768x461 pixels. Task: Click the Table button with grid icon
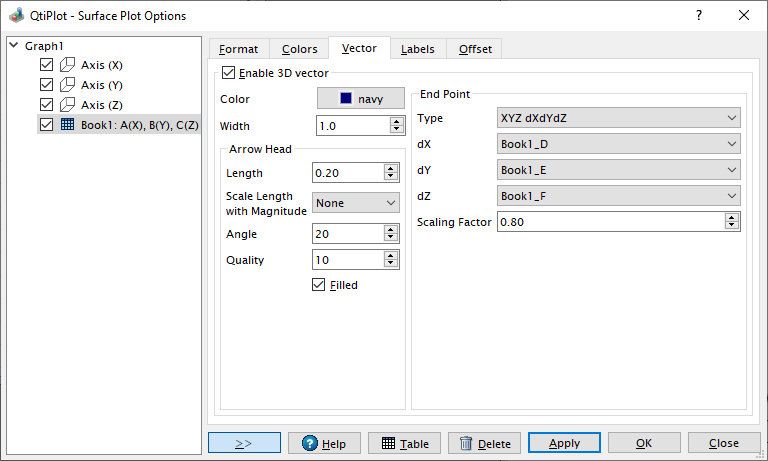coord(404,443)
